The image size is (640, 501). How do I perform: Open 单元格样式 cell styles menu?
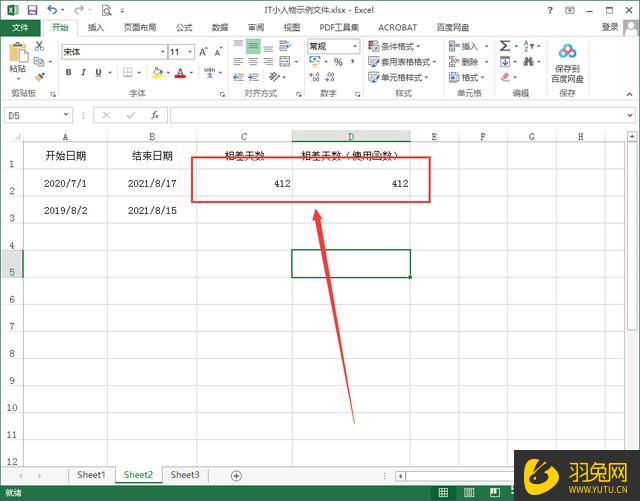point(398,77)
